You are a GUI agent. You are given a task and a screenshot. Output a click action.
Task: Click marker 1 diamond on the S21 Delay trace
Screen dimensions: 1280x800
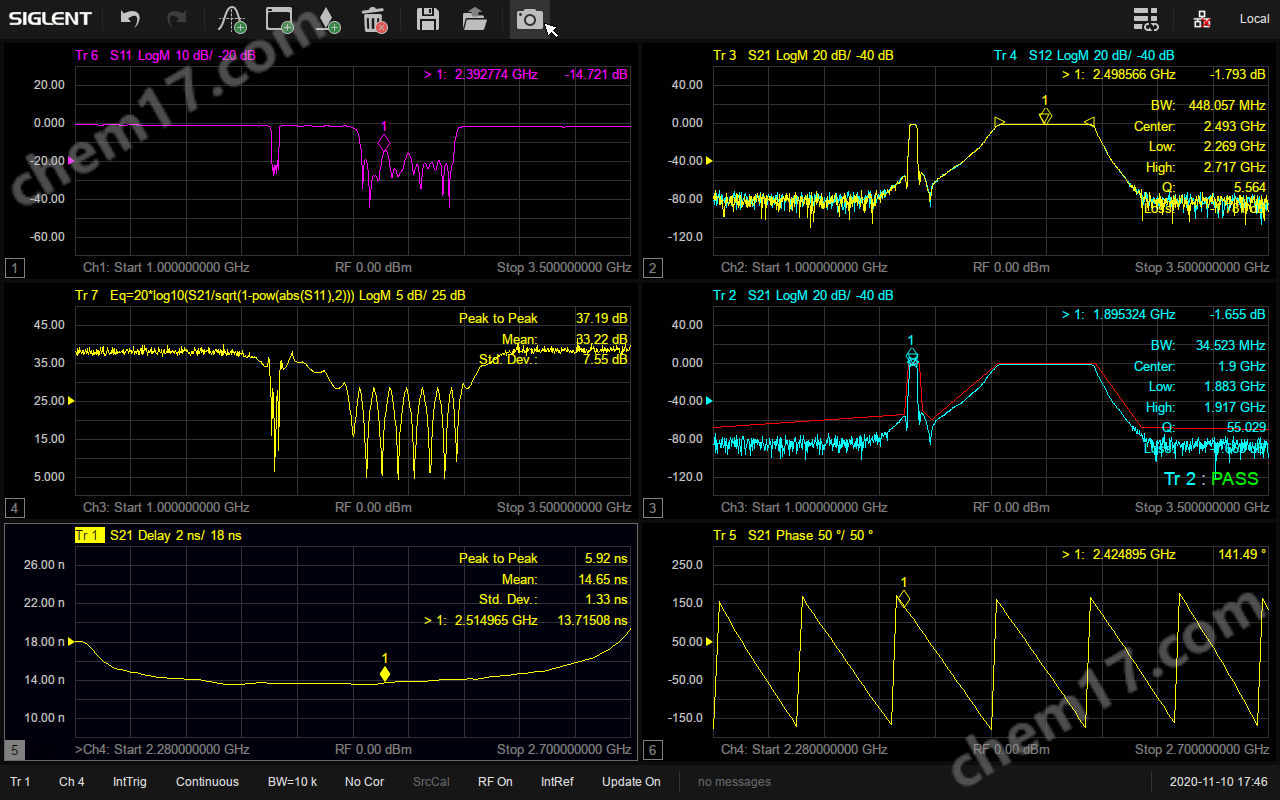click(x=385, y=674)
